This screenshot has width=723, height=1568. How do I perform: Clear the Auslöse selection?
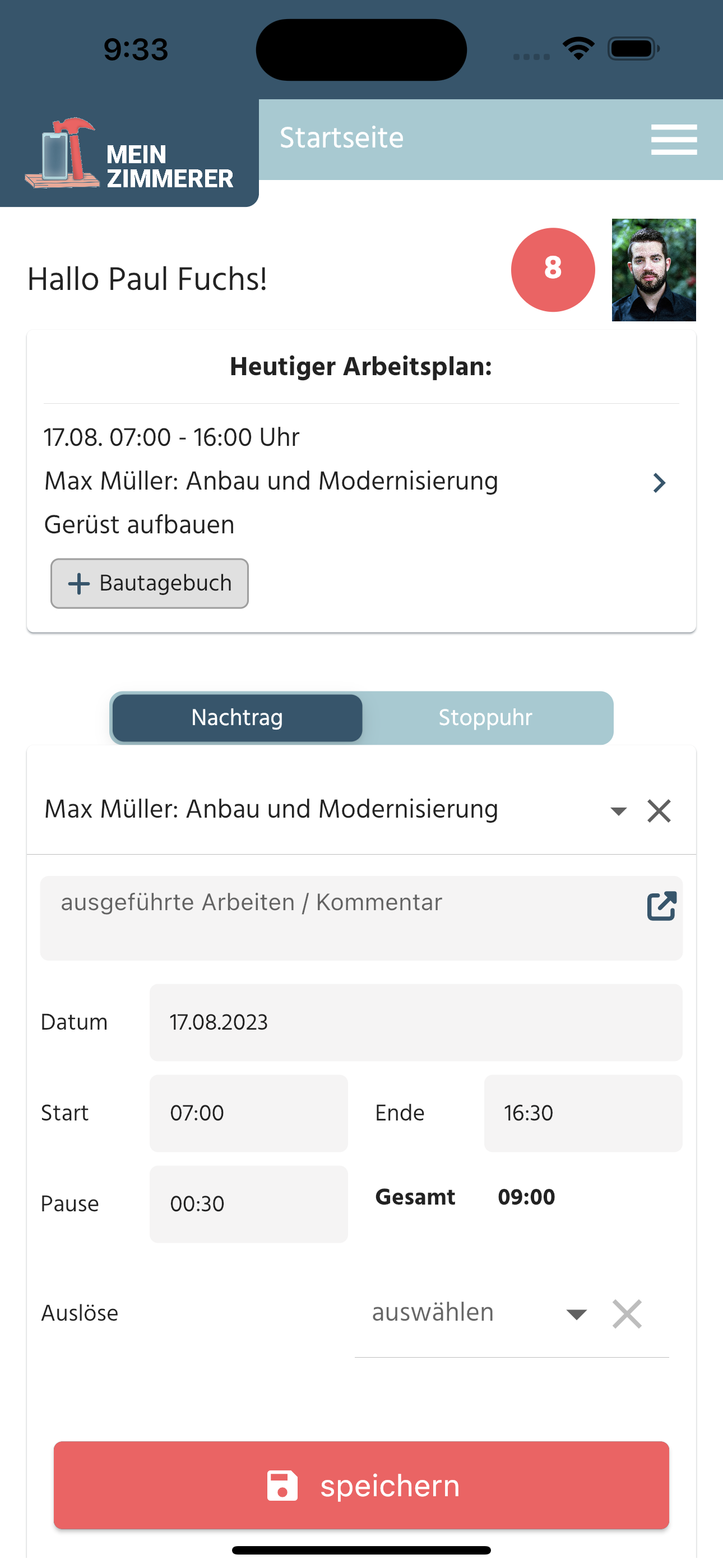627,1313
